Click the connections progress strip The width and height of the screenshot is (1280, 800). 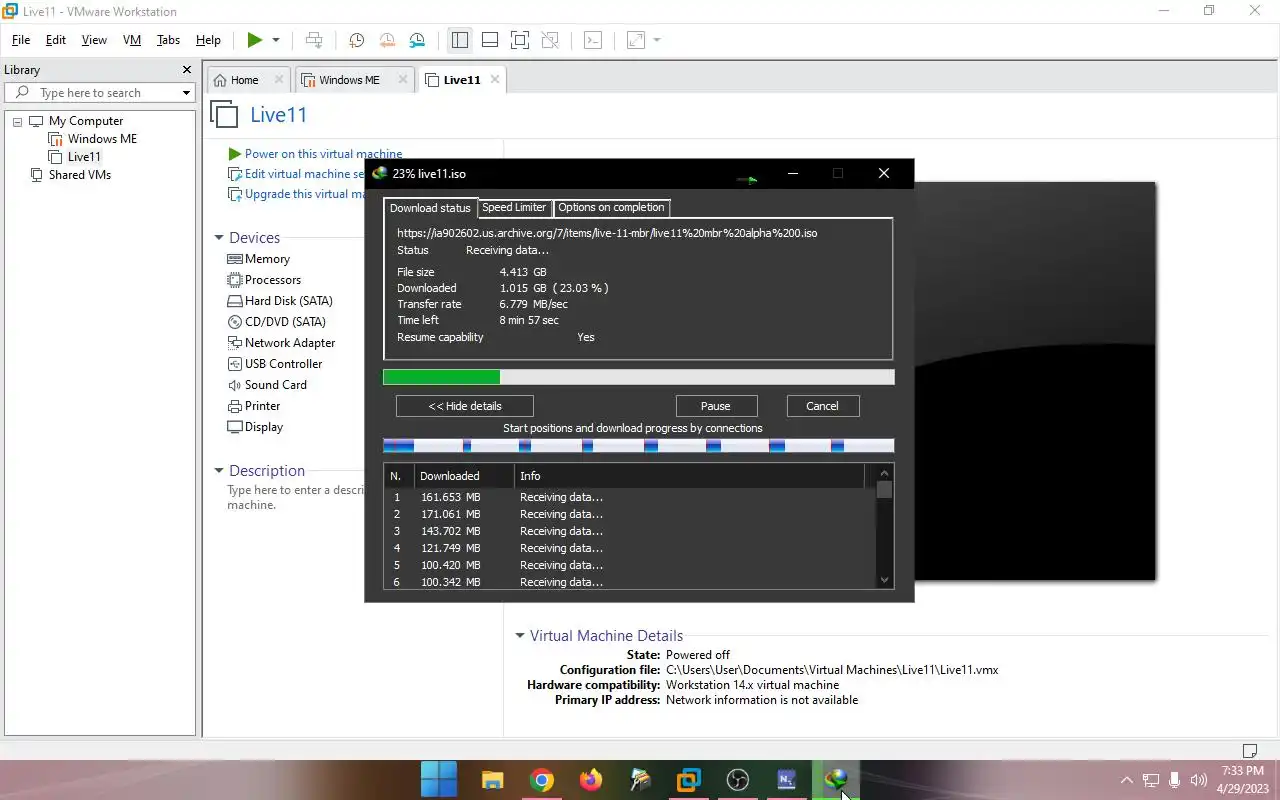[x=638, y=446]
